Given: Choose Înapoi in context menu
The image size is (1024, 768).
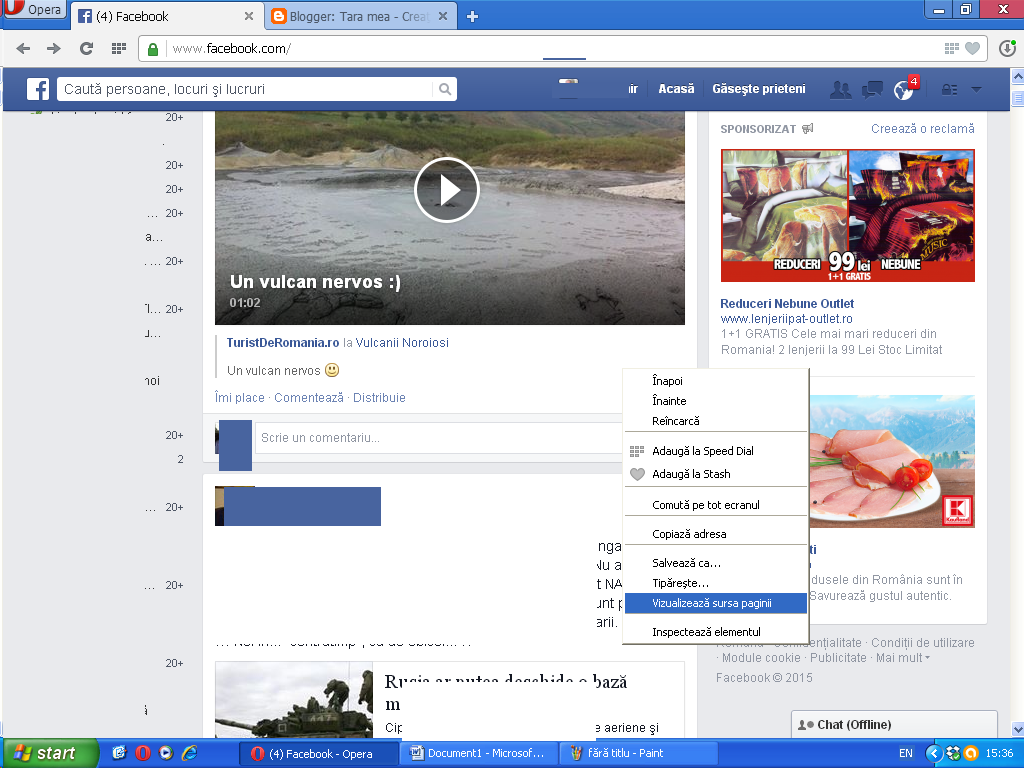Looking at the screenshot, I should [716, 381].
